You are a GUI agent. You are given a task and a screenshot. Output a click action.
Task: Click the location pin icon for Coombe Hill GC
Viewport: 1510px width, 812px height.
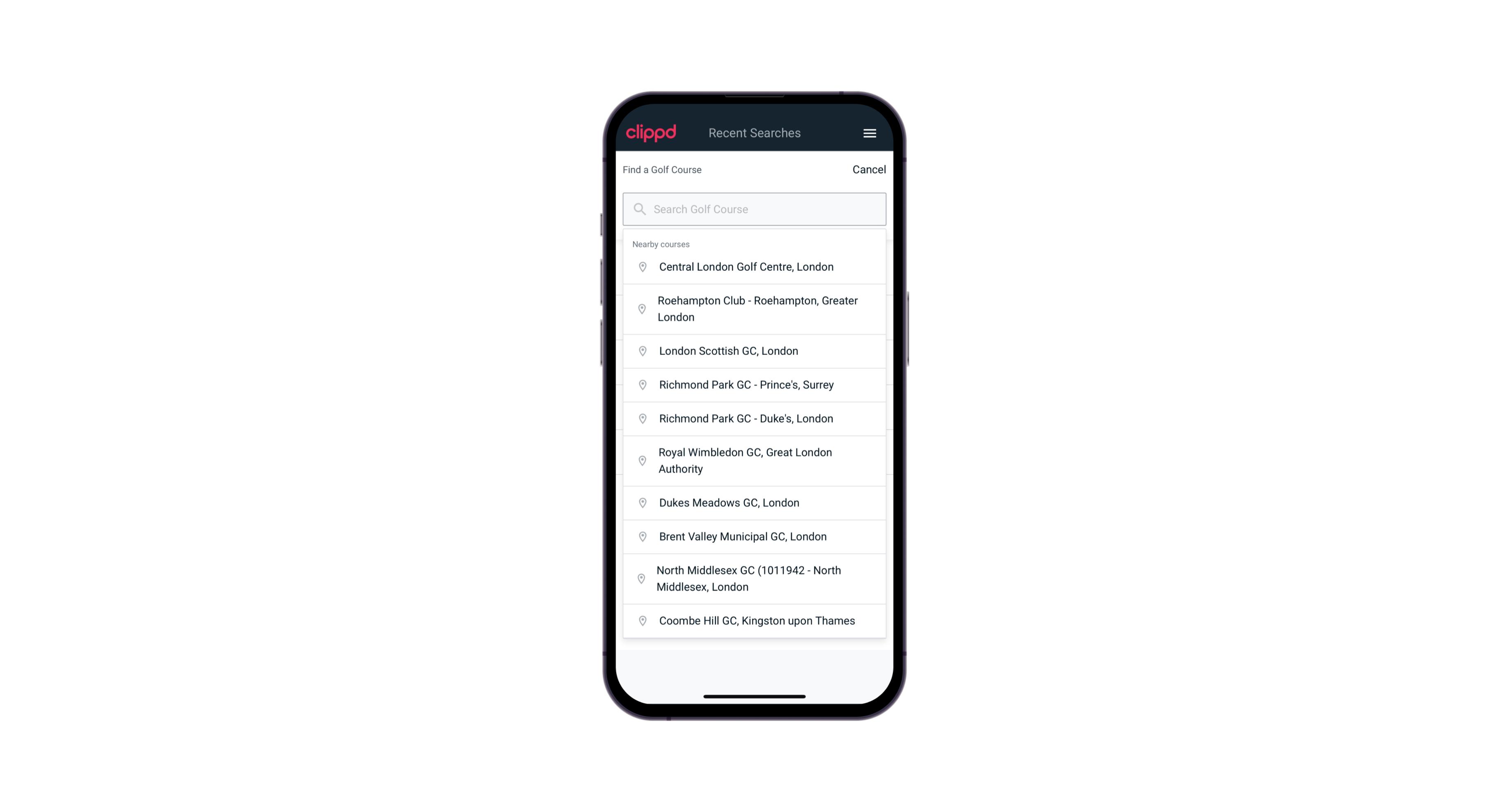coord(641,620)
